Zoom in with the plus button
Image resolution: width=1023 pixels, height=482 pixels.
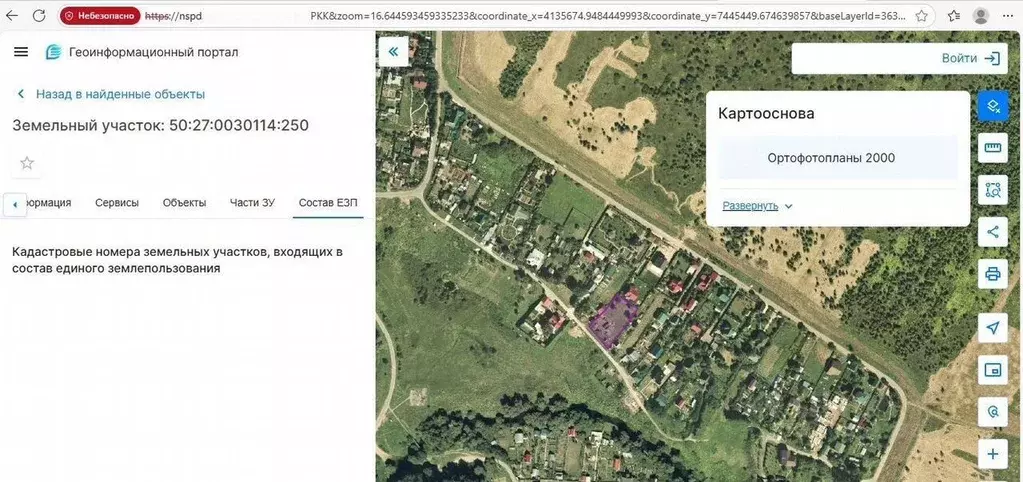[x=992, y=454]
